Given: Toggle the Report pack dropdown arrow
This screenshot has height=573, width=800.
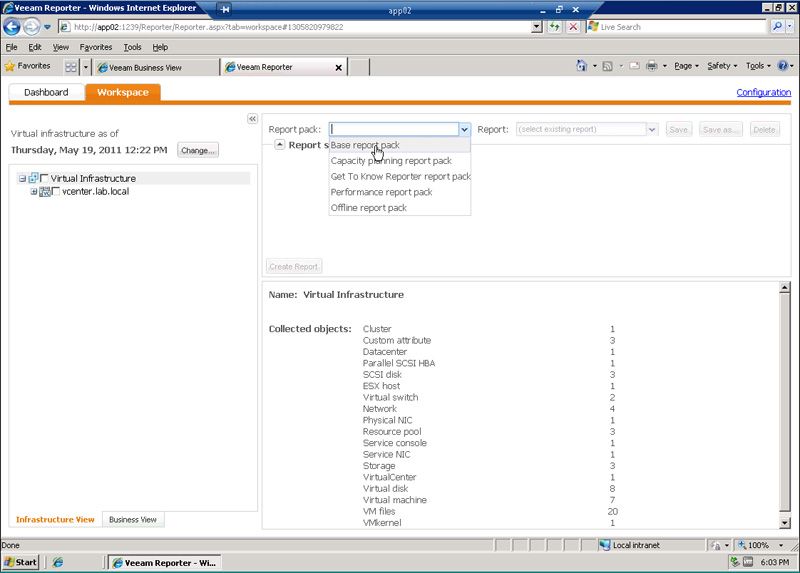Looking at the screenshot, I should 464,129.
